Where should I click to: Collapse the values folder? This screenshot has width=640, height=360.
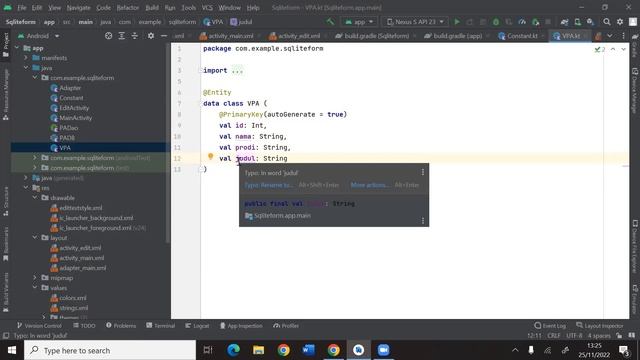(x=35, y=288)
